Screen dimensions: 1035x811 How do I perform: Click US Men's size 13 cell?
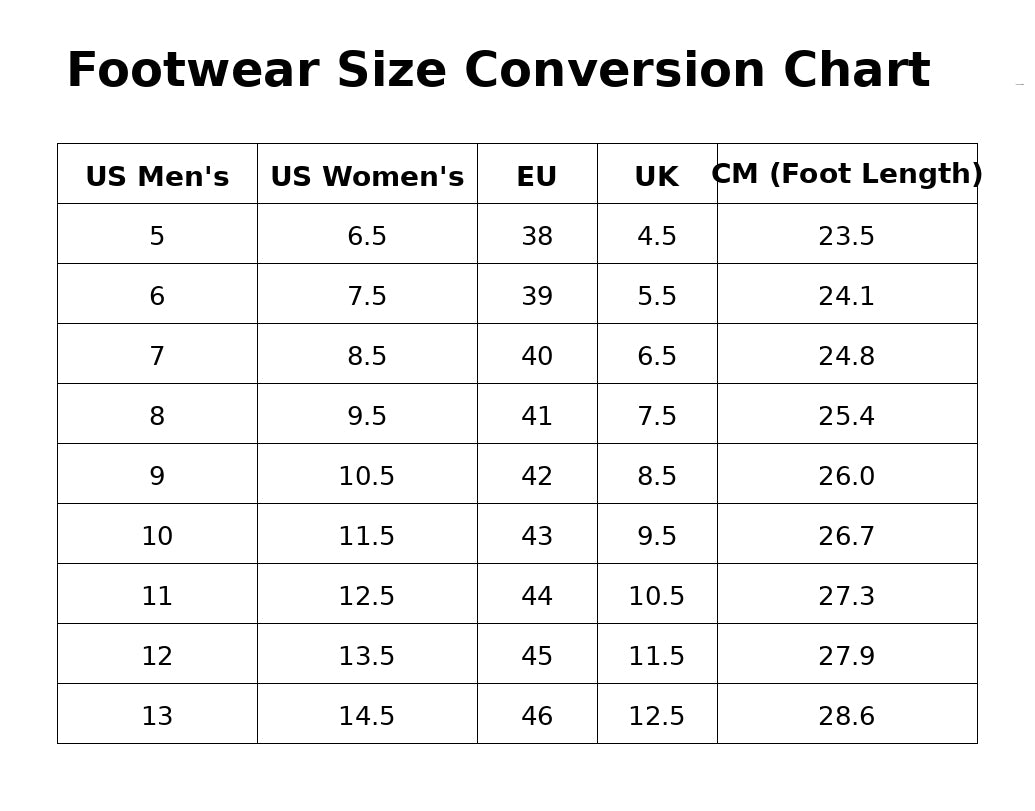pyautogui.click(x=157, y=714)
